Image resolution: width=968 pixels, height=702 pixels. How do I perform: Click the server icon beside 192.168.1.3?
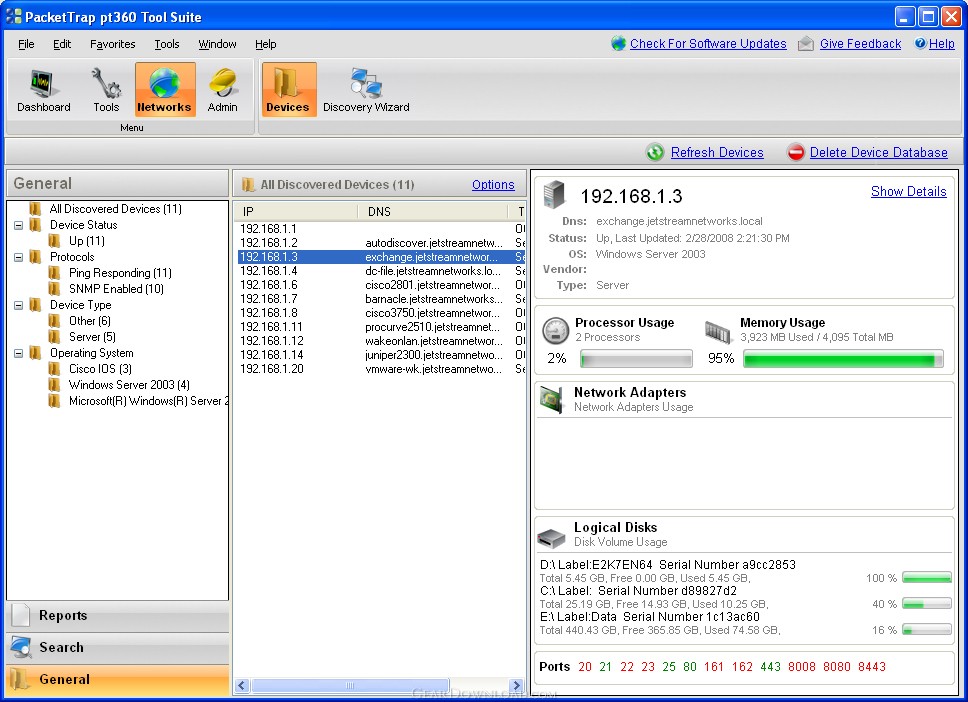[x=554, y=194]
